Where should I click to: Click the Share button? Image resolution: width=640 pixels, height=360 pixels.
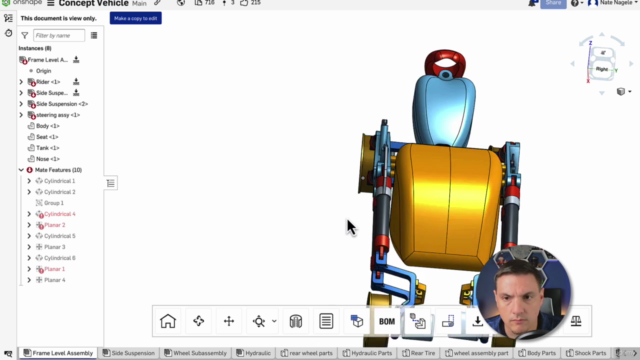click(x=553, y=3)
